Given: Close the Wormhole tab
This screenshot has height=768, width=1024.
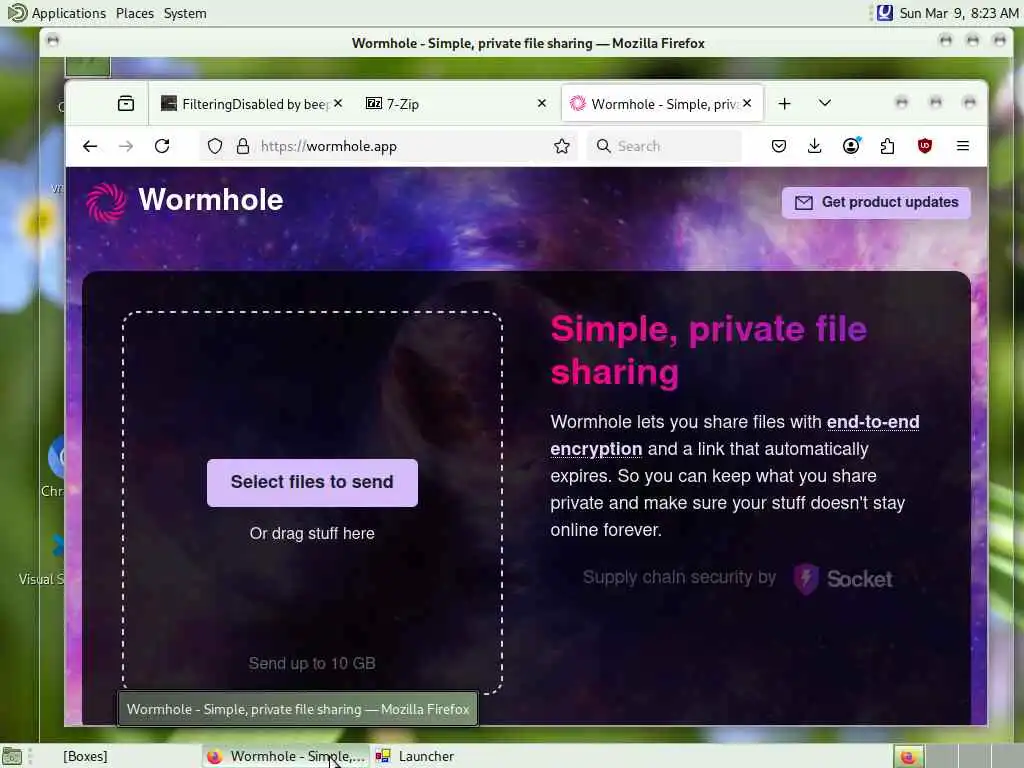Looking at the screenshot, I should pos(747,103).
